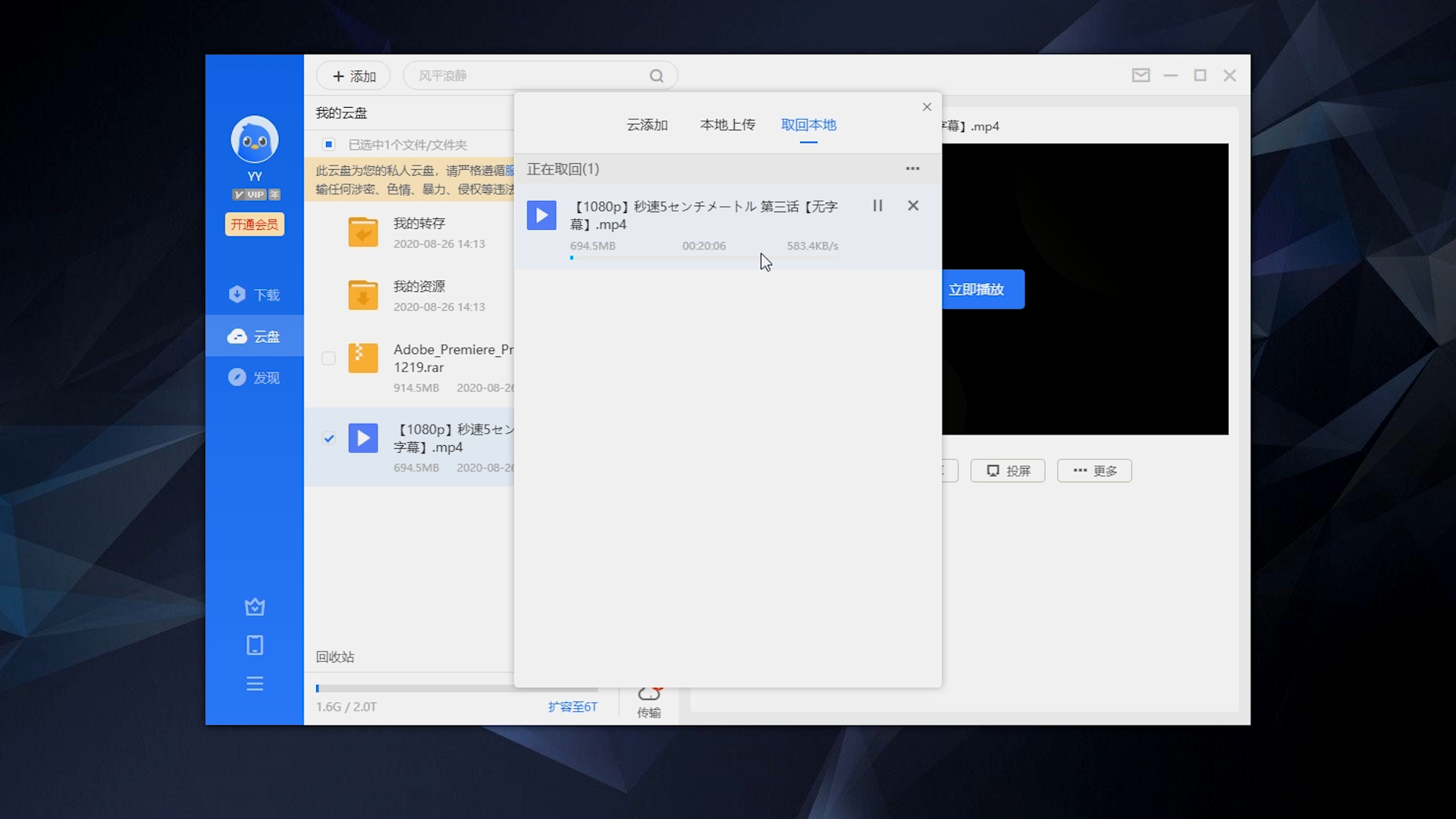The image size is (1456, 819).
Task: Pause the retrieving mp4 download
Action: pyautogui.click(x=877, y=206)
